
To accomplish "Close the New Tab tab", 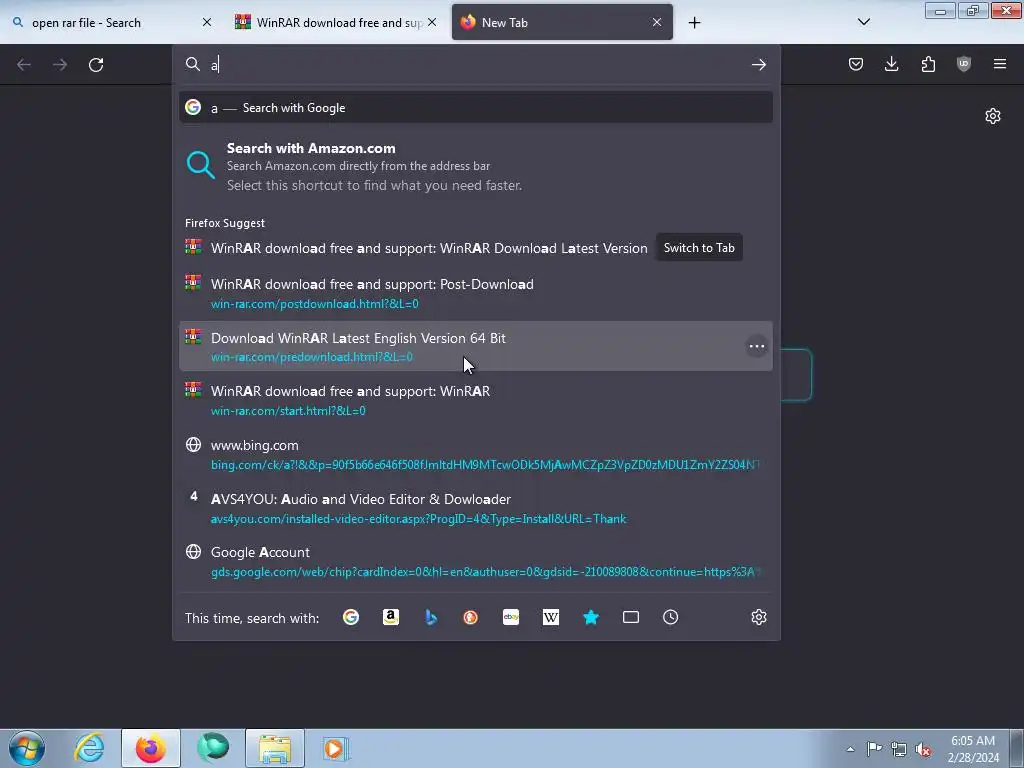I will (x=657, y=22).
